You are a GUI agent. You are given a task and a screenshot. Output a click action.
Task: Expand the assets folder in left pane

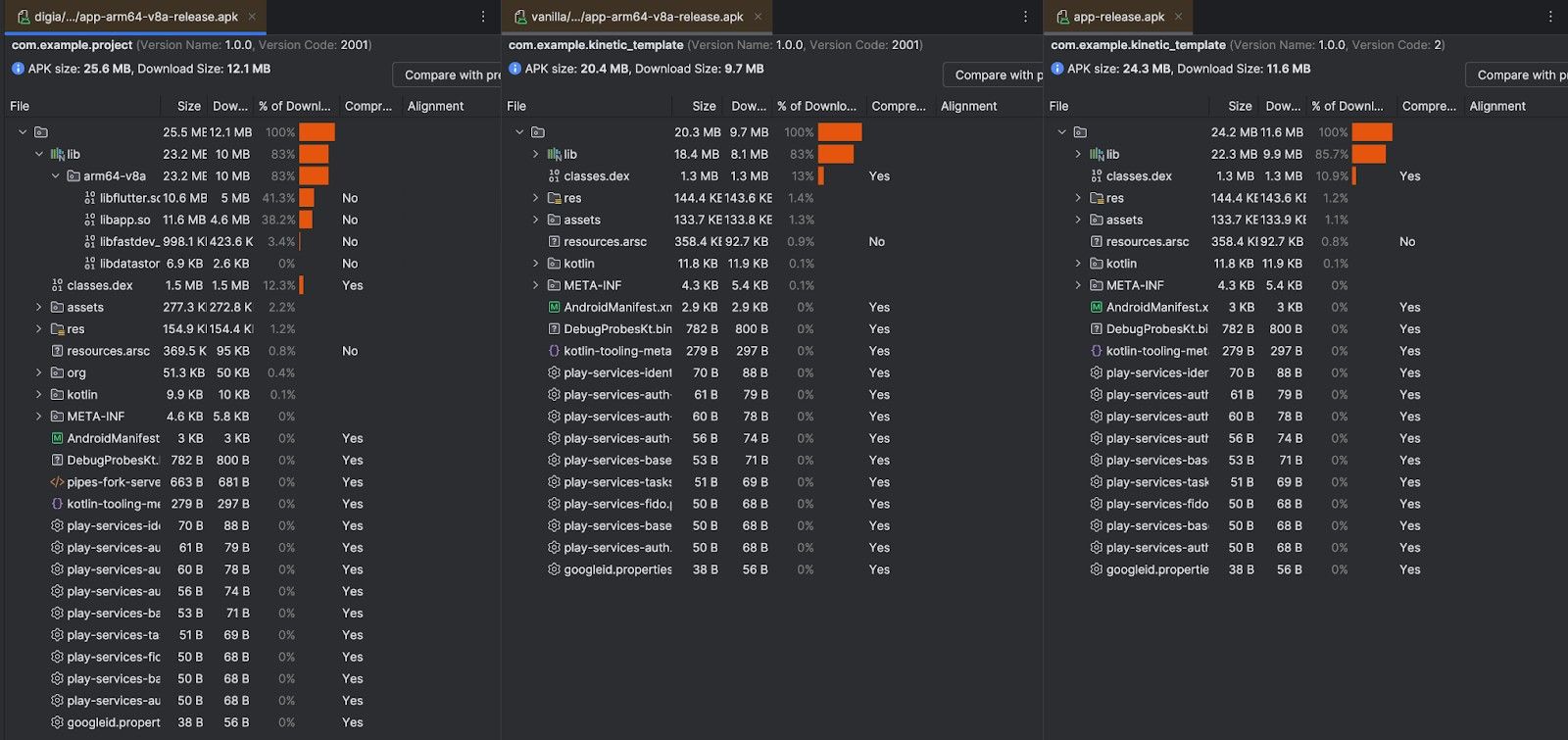39,307
